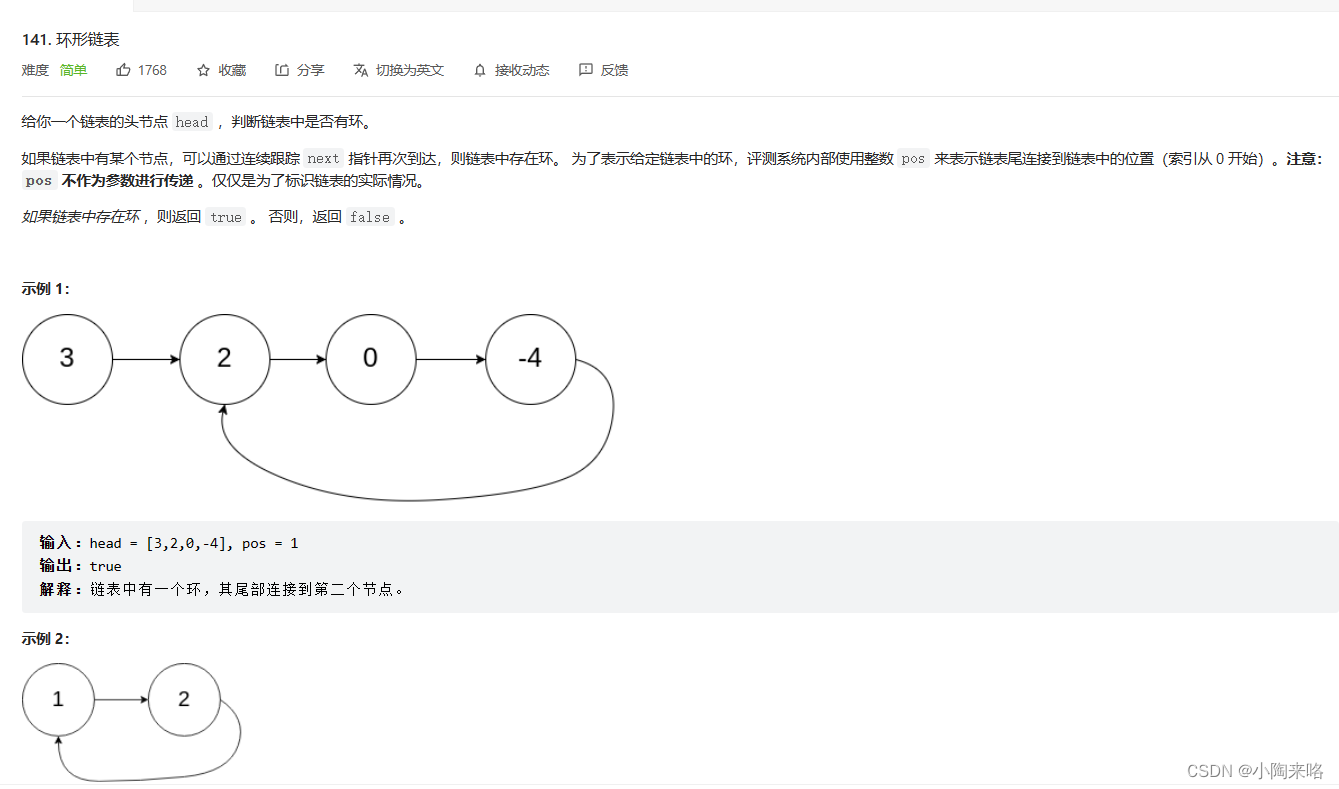Click the bold 注意 text
This screenshot has width=1339, height=789.
coord(1303,159)
